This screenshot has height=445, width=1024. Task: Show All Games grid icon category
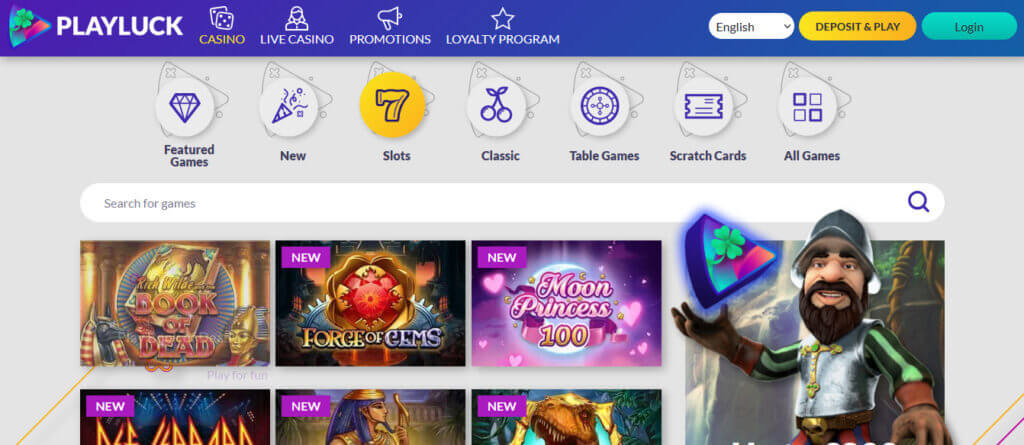807,107
